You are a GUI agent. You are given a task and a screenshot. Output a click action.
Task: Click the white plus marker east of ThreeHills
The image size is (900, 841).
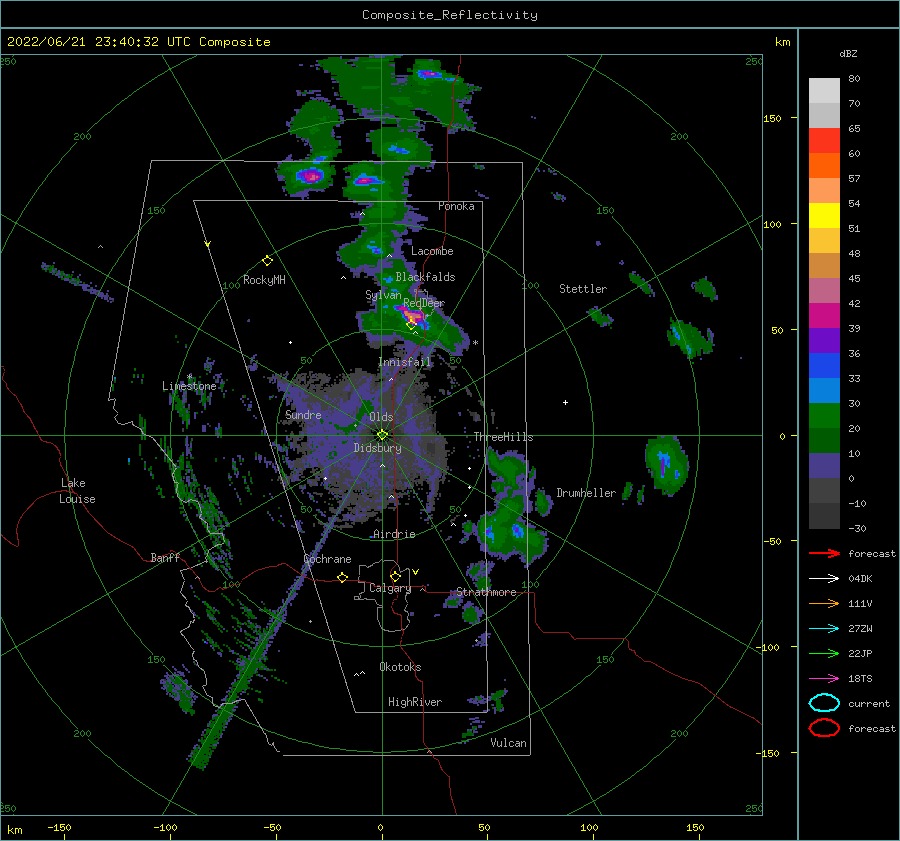[x=565, y=402]
